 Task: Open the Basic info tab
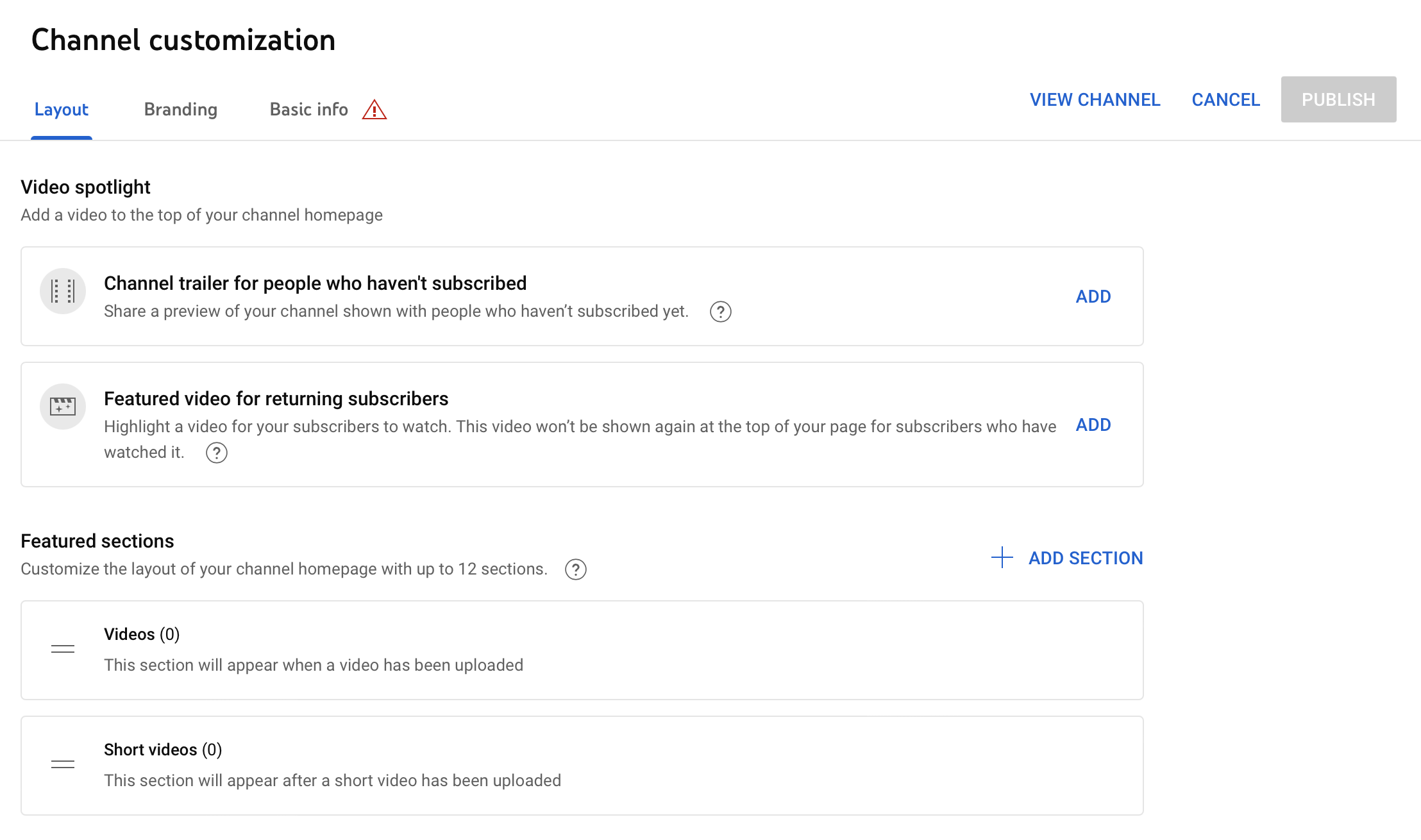[x=309, y=110]
